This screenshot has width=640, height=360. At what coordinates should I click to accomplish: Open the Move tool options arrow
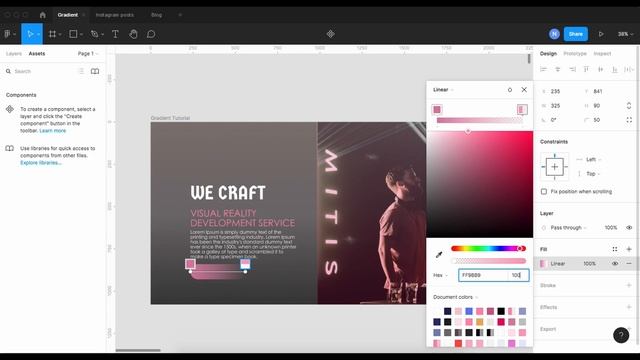tap(39, 34)
